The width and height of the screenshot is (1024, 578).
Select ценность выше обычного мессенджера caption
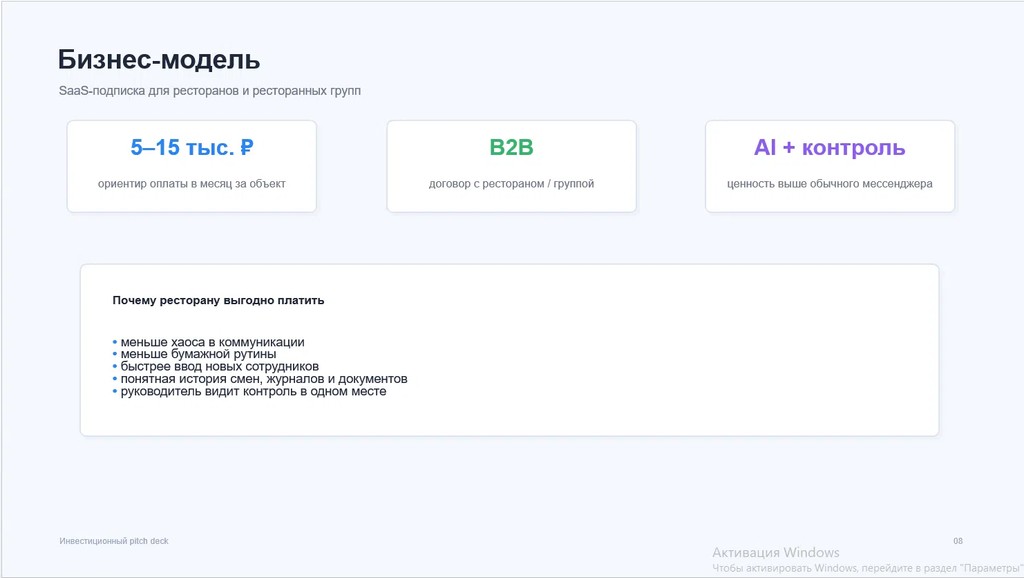829,184
